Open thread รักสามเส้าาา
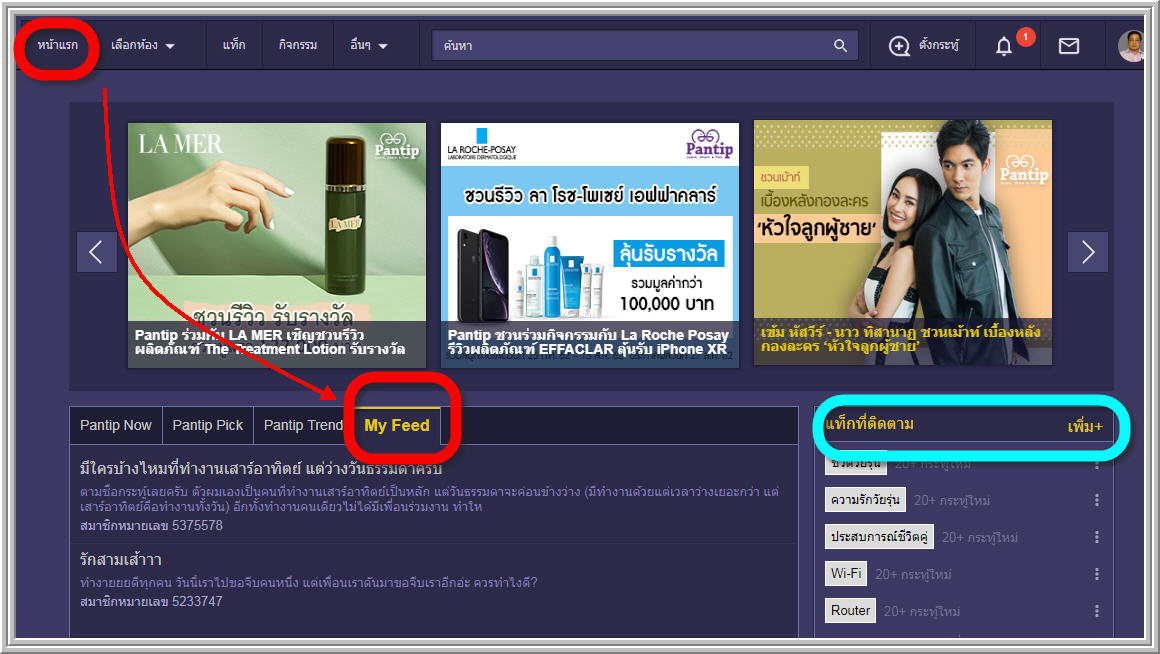Screen dimensions: 1160x654 click(x=121, y=559)
